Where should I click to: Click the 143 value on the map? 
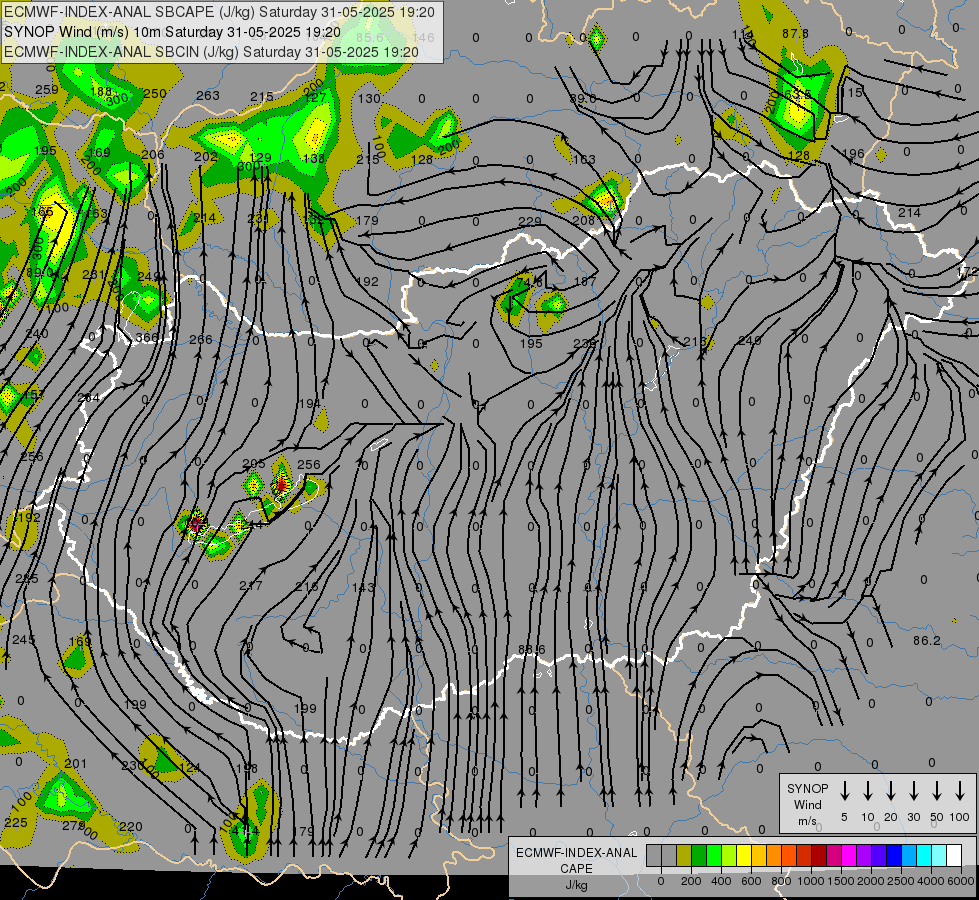point(363,587)
